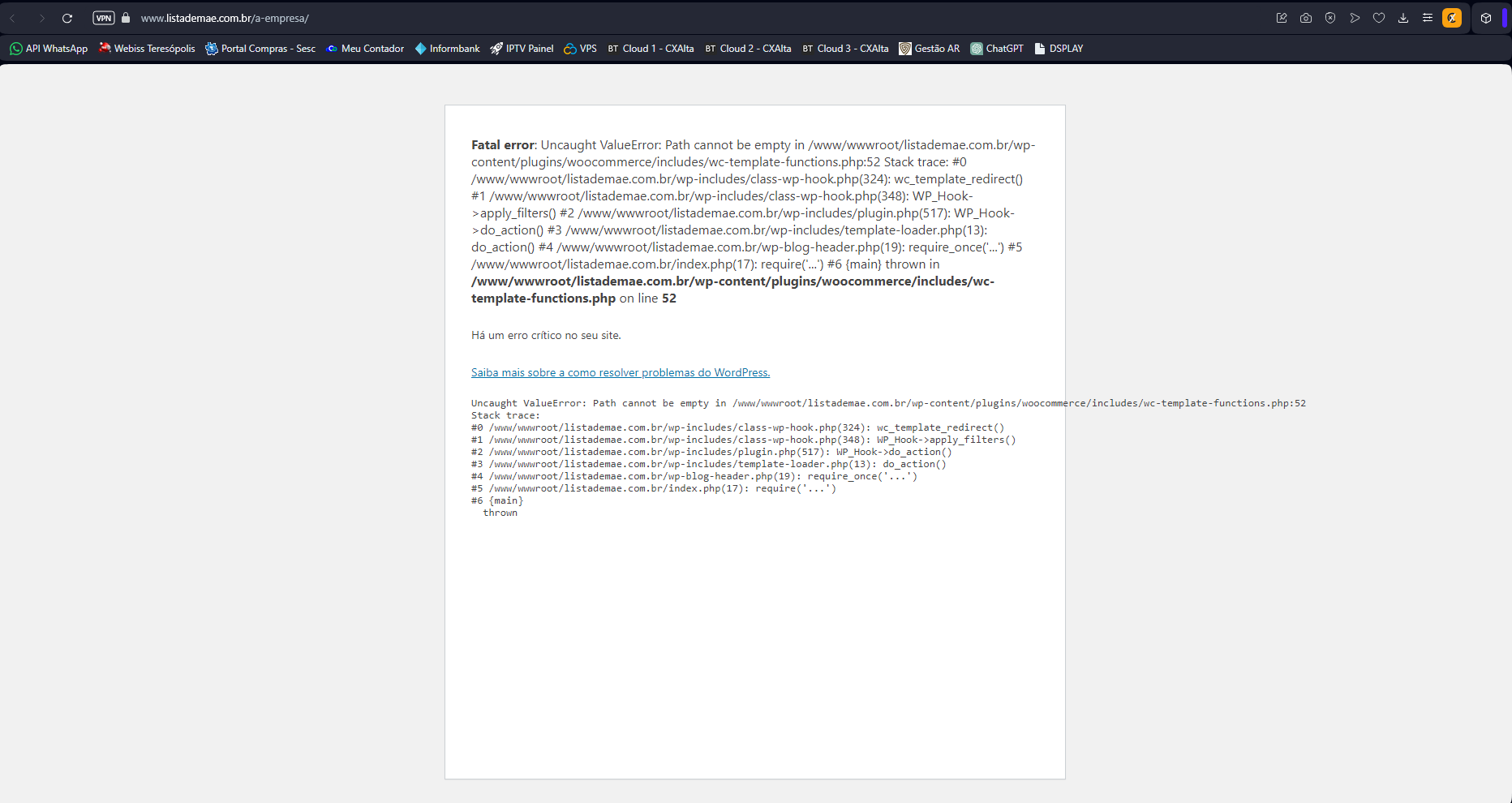Click the monospace 'thrown' text
Image resolution: width=1512 pixels, height=803 pixels.
point(500,513)
